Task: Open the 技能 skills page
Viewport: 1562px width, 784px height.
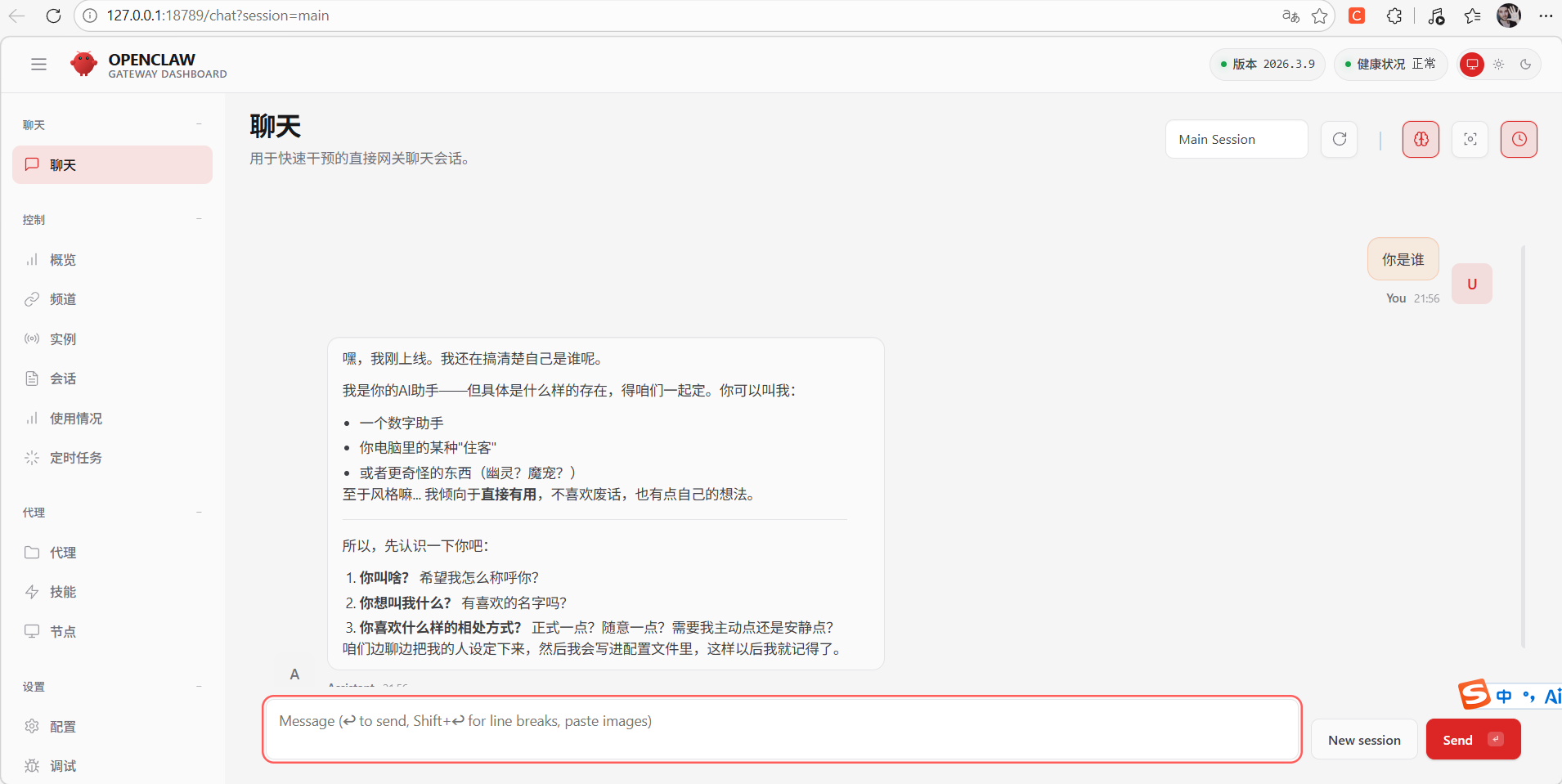Action: click(x=112, y=592)
